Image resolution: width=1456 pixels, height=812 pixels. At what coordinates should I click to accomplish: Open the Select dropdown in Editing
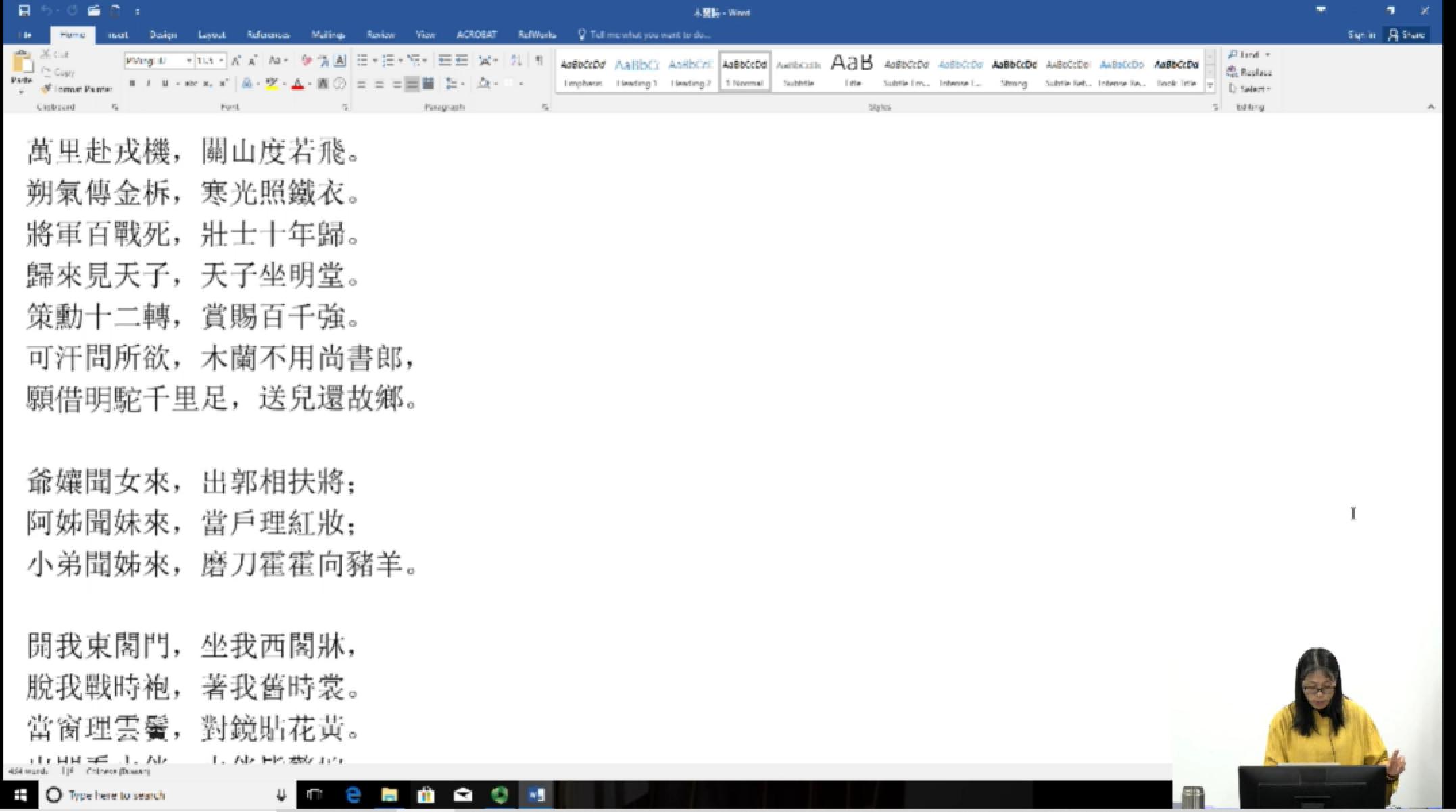tap(1250, 88)
